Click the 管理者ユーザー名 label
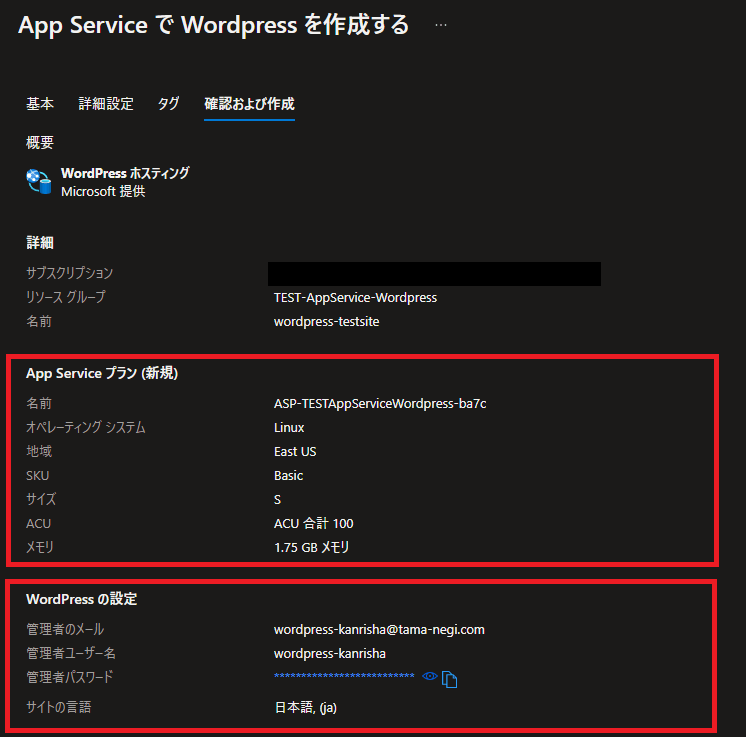746x737 pixels. 71,653
